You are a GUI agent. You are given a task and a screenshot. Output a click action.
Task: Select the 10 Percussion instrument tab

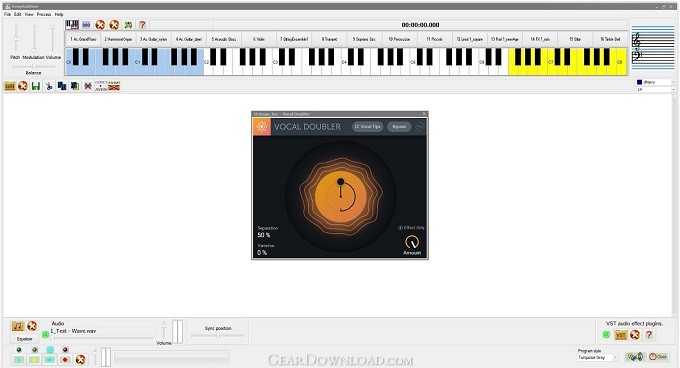click(x=399, y=39)
